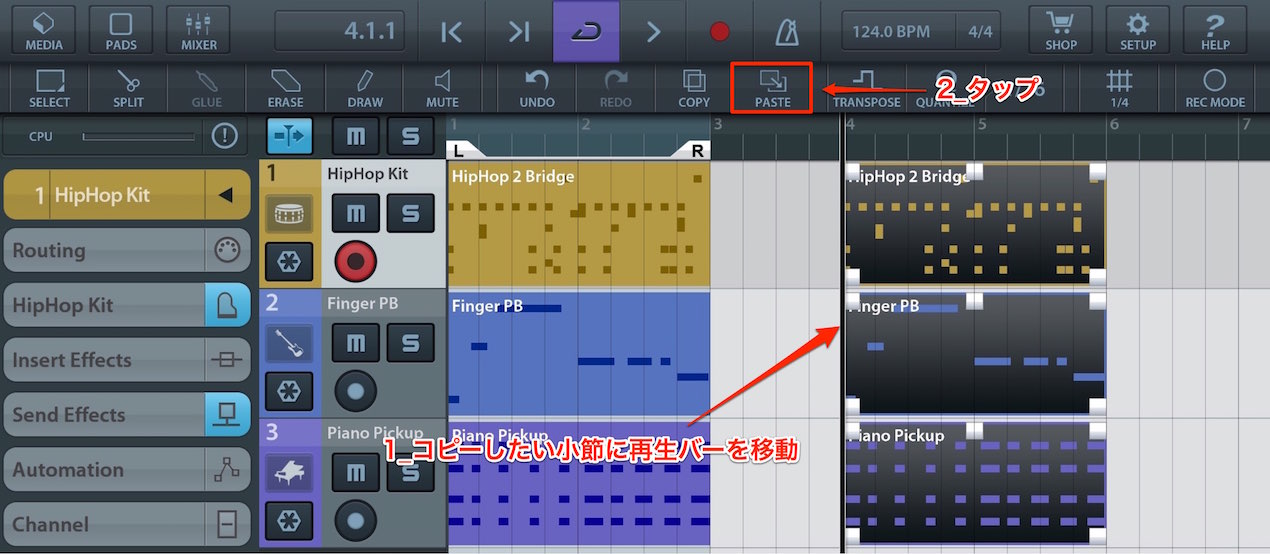The height and width of the screenshot is (554, 1270).
Task: Open the Routing inspector section
Action: pos(127,251)
